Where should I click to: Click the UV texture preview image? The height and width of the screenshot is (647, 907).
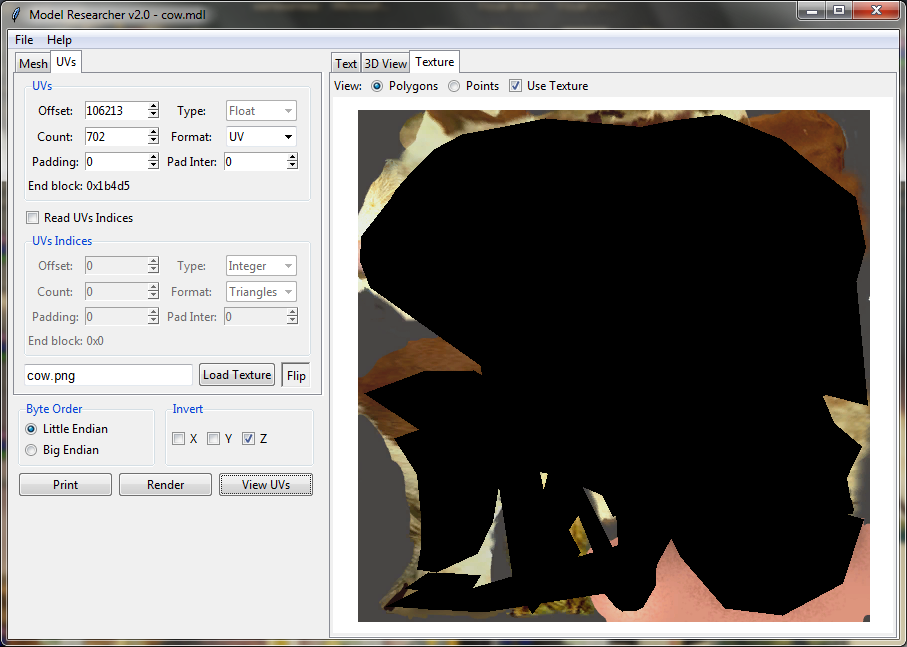point(614,366)
